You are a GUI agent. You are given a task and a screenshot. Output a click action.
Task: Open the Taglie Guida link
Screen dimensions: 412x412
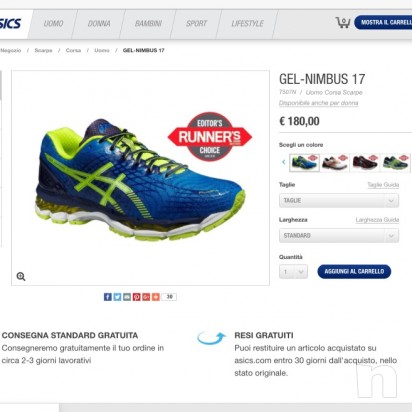(x=383, y=185)
